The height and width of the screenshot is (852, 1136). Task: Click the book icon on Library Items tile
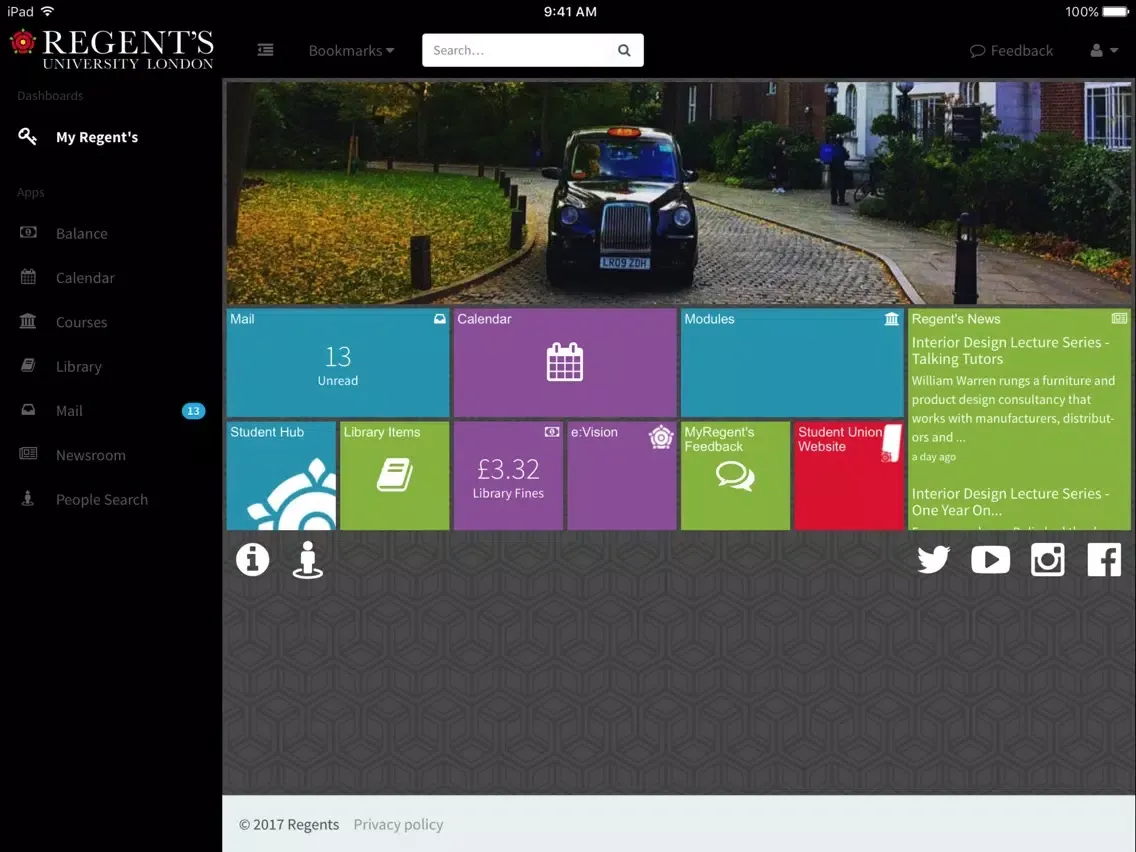pos(395,475)
